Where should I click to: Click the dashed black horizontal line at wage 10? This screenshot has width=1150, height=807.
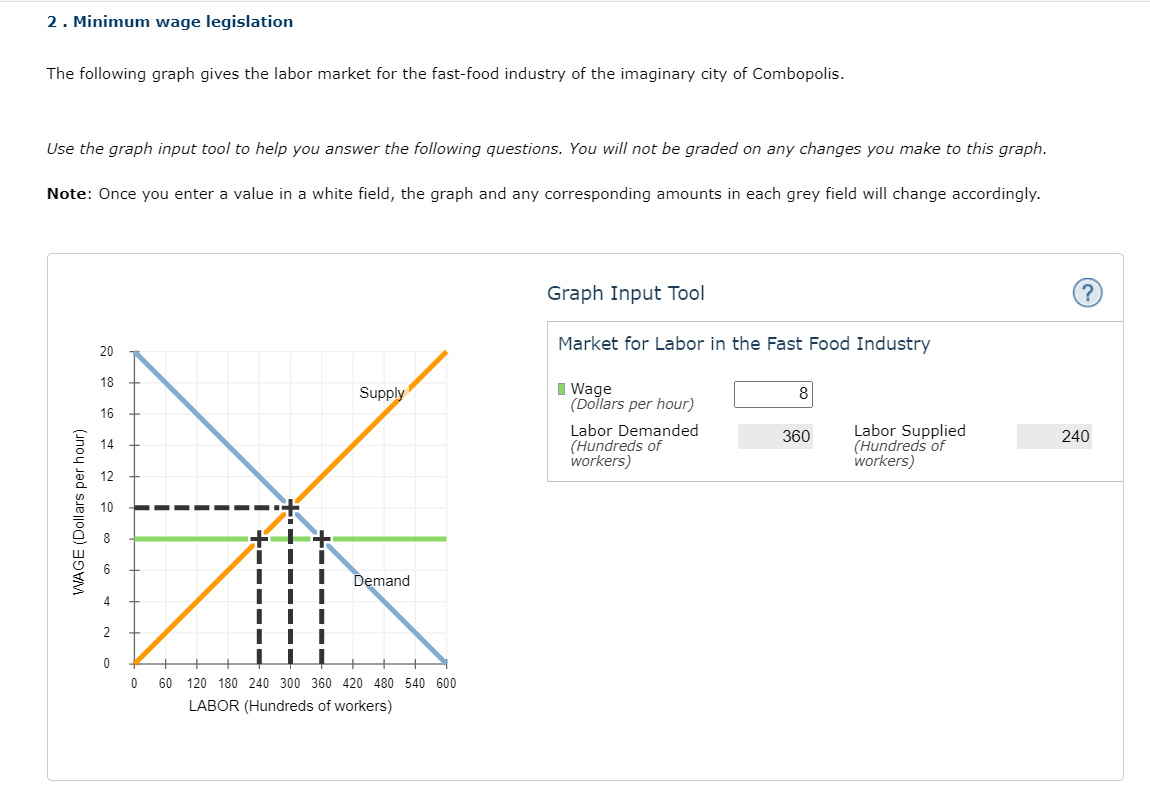point(205,507)
